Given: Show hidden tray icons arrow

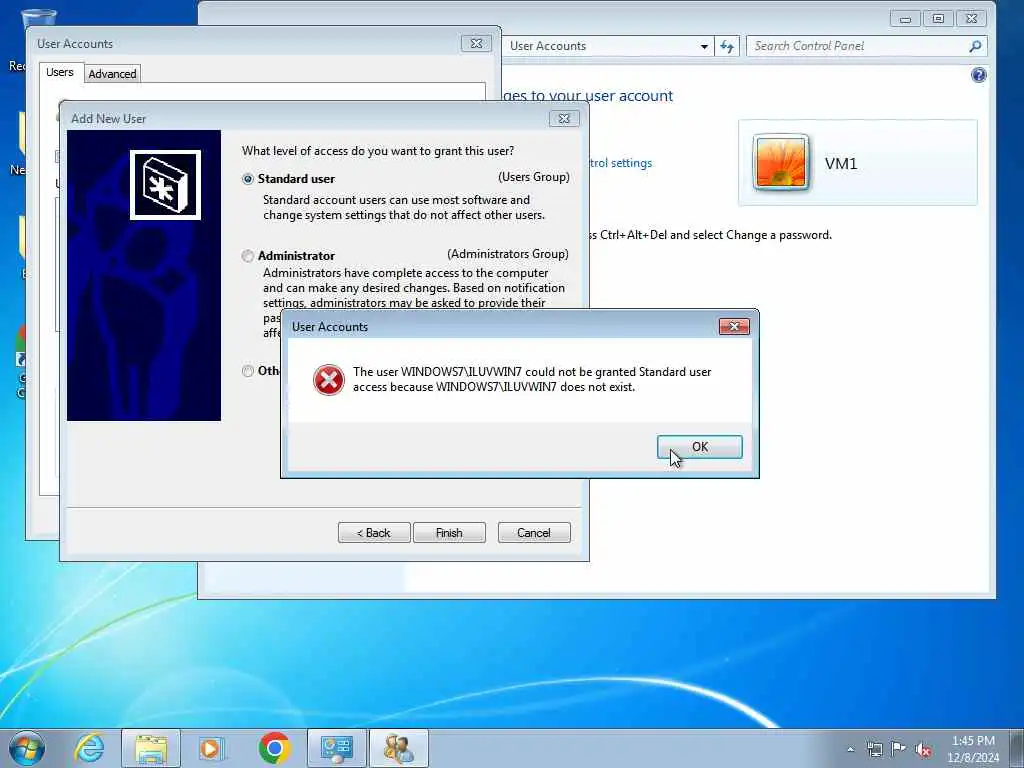Looking at the screenshot, I should coord(850,749).
